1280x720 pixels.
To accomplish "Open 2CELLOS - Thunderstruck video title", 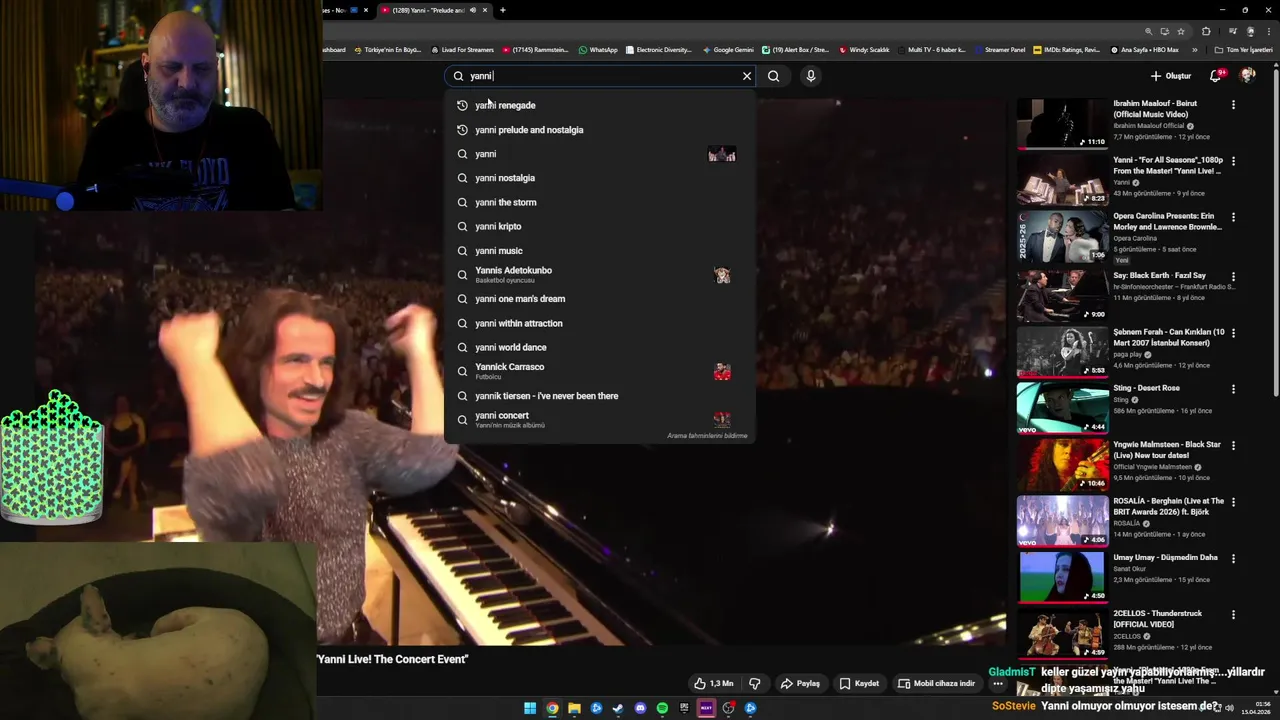I will (x=1158, y=619).
